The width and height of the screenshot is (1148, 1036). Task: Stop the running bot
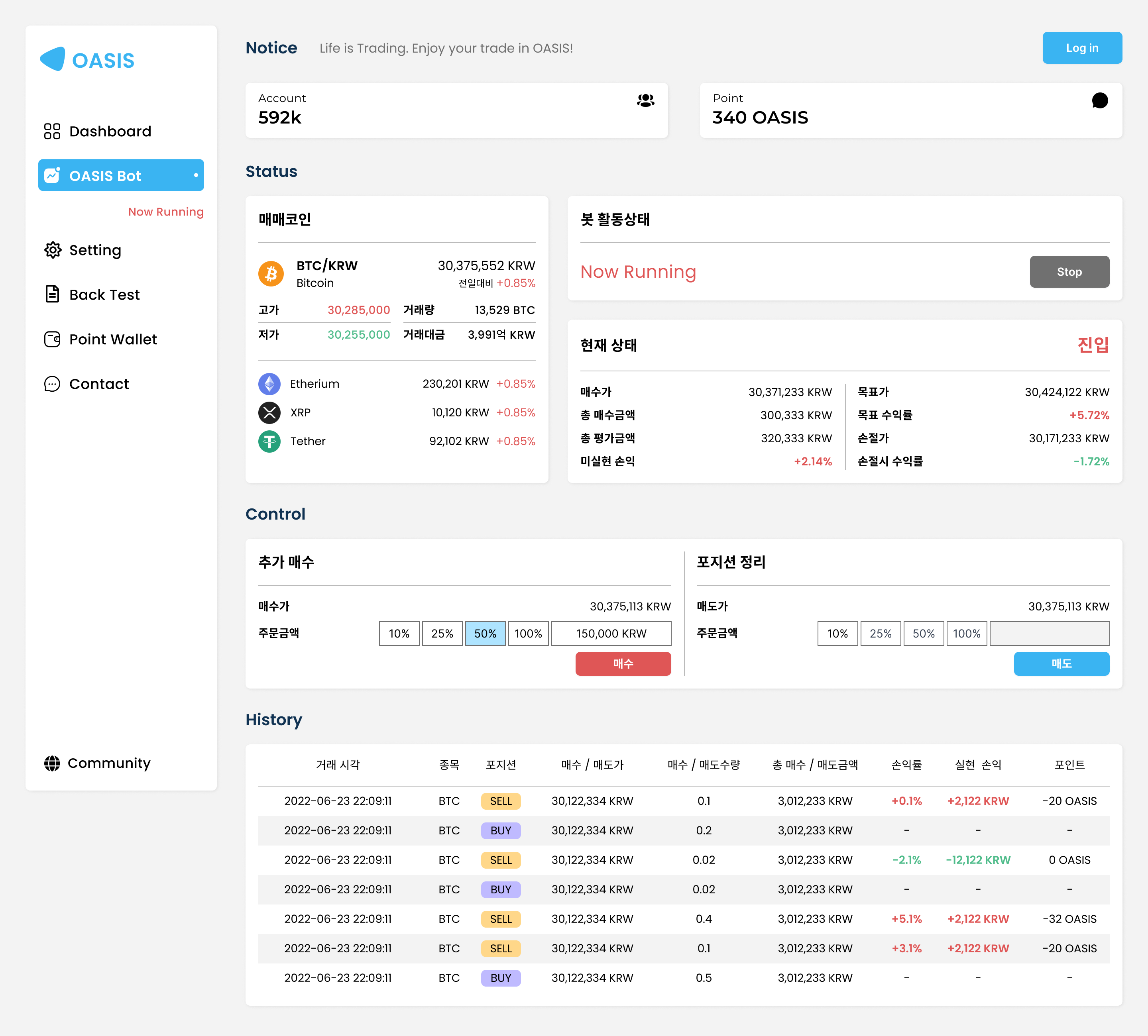(1069, 272)
